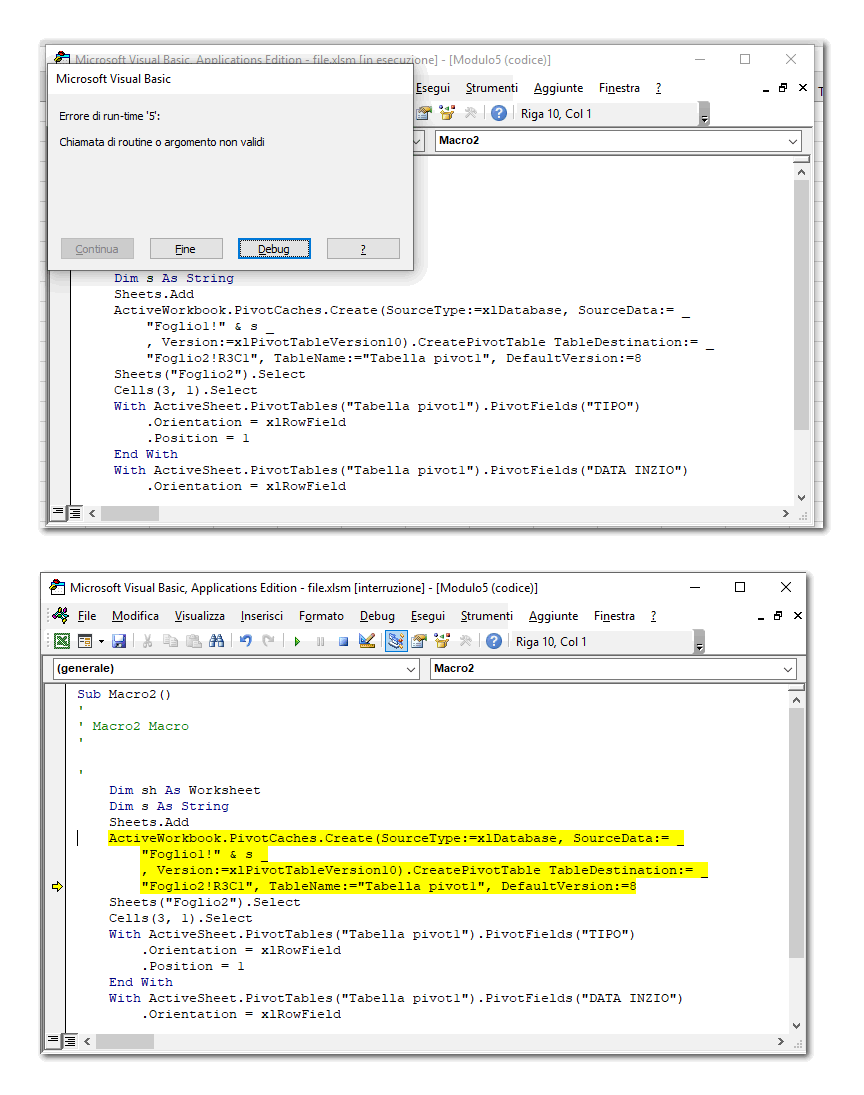This screenshot has height=1095, width=864.
Task: Click blue help icon in upper toolbar
Action: pos(499,113)
